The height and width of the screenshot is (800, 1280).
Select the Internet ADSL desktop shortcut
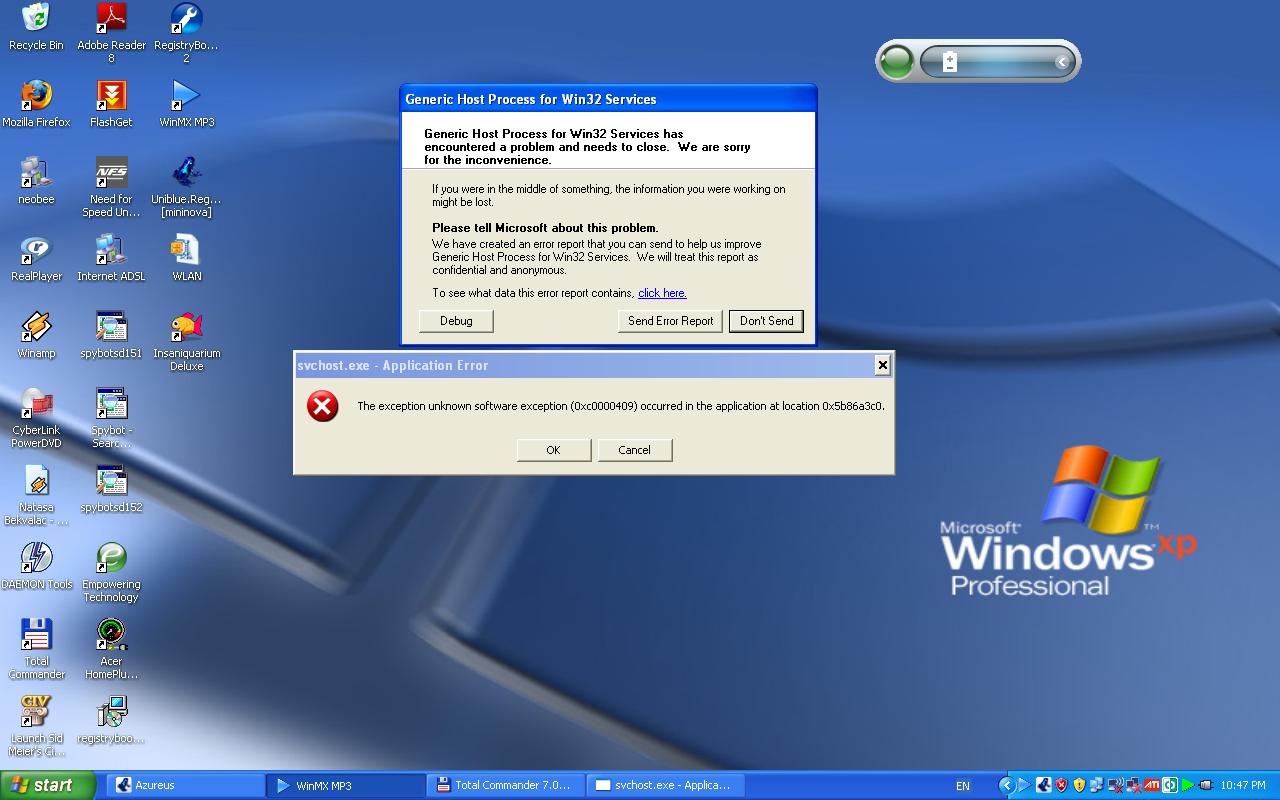tap(111, 258)
